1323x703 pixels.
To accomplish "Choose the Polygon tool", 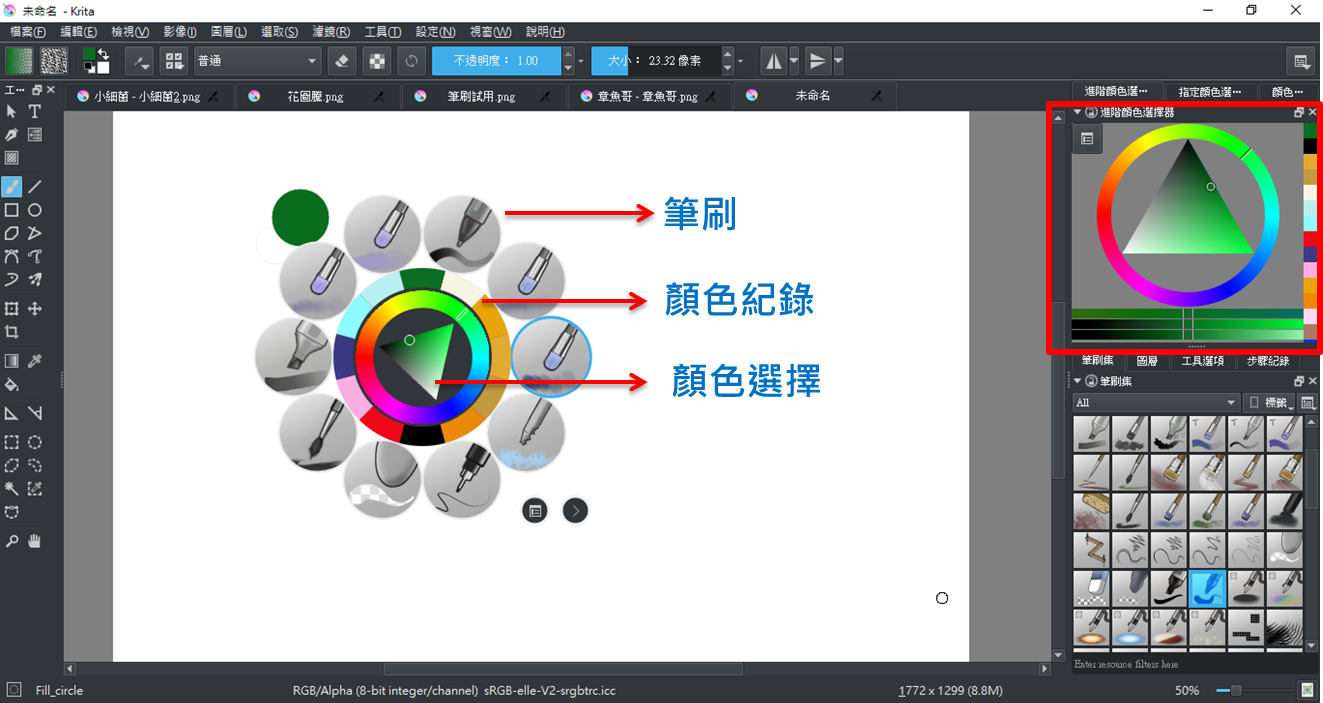I will click(x=12, y=233).
